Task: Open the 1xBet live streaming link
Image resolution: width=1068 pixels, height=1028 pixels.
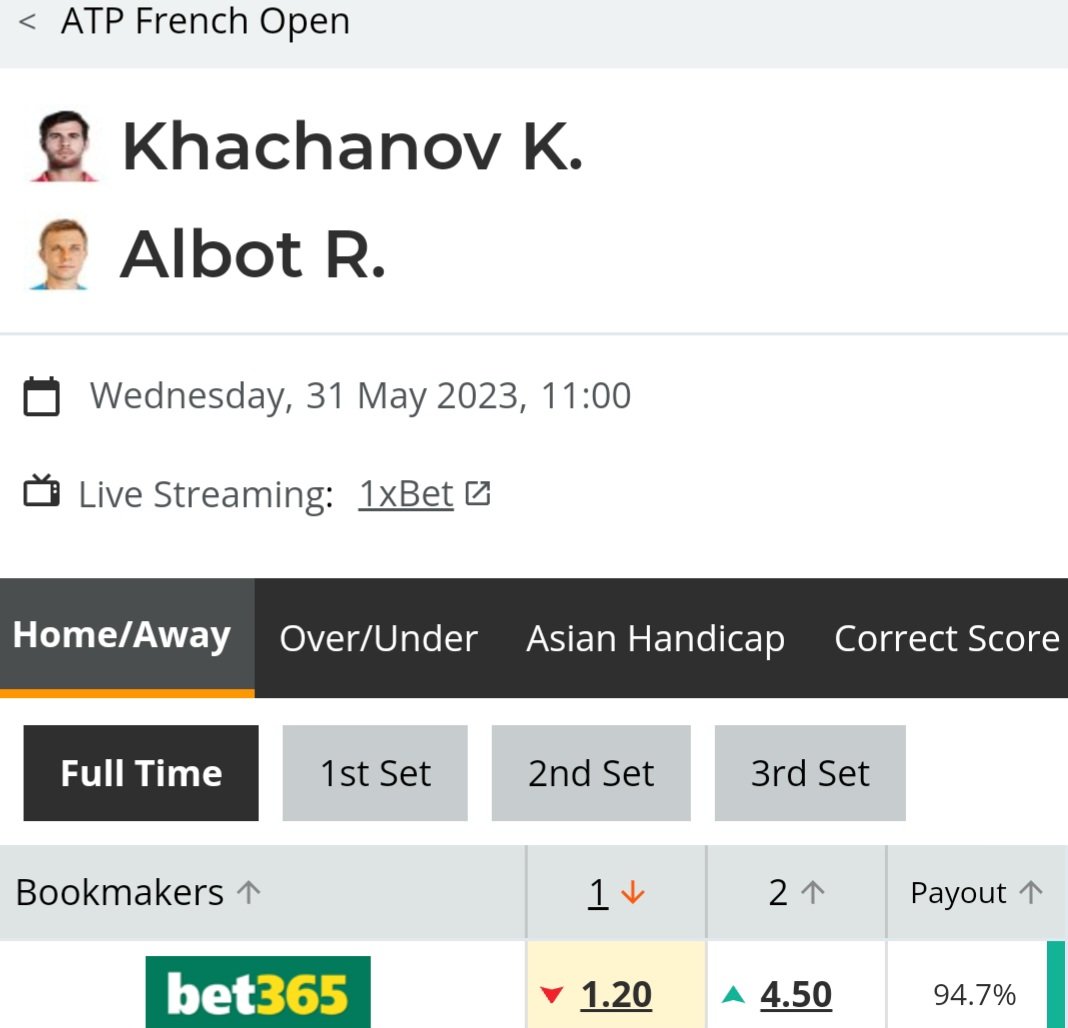Action: 406,494
